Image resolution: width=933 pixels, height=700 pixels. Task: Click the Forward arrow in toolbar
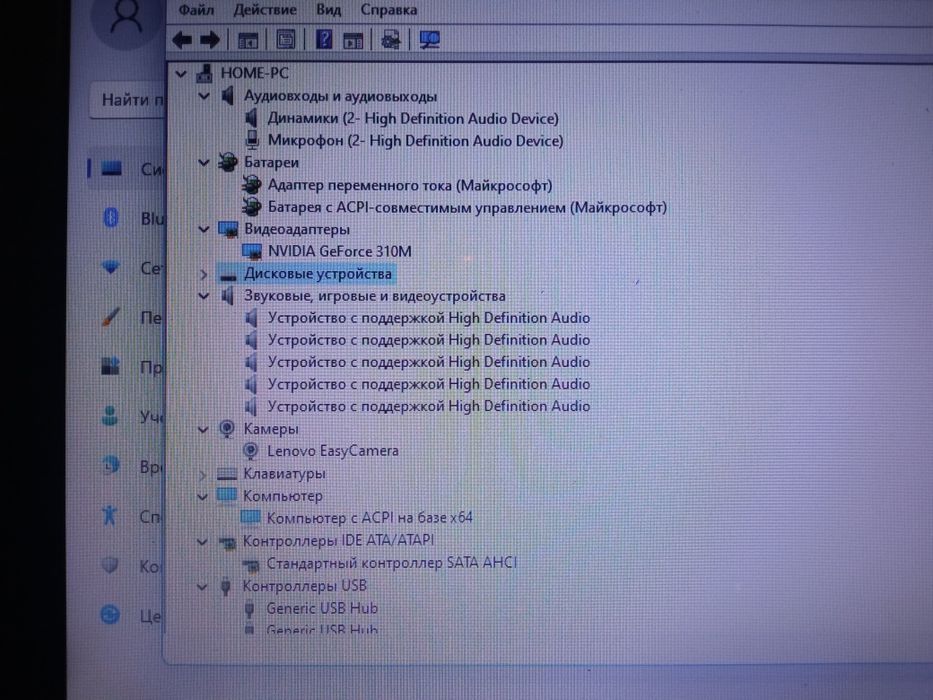pyautogui.click(x=209, y=40)
